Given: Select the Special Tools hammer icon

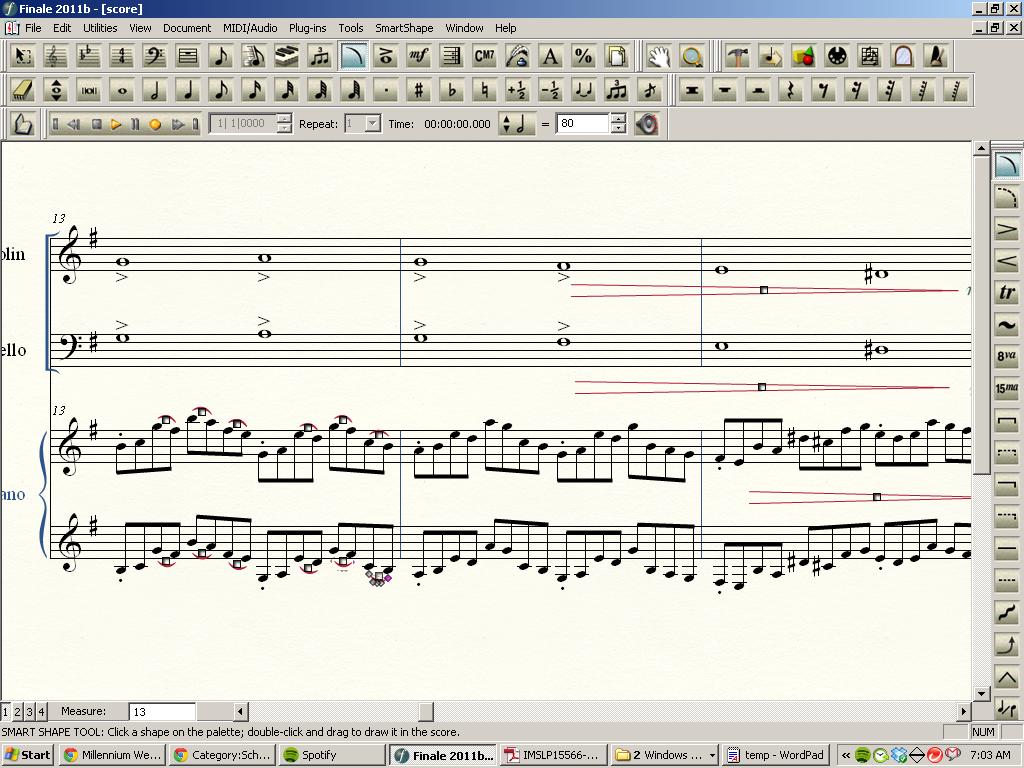Looking at the screenshot, I should coord(738,56).
